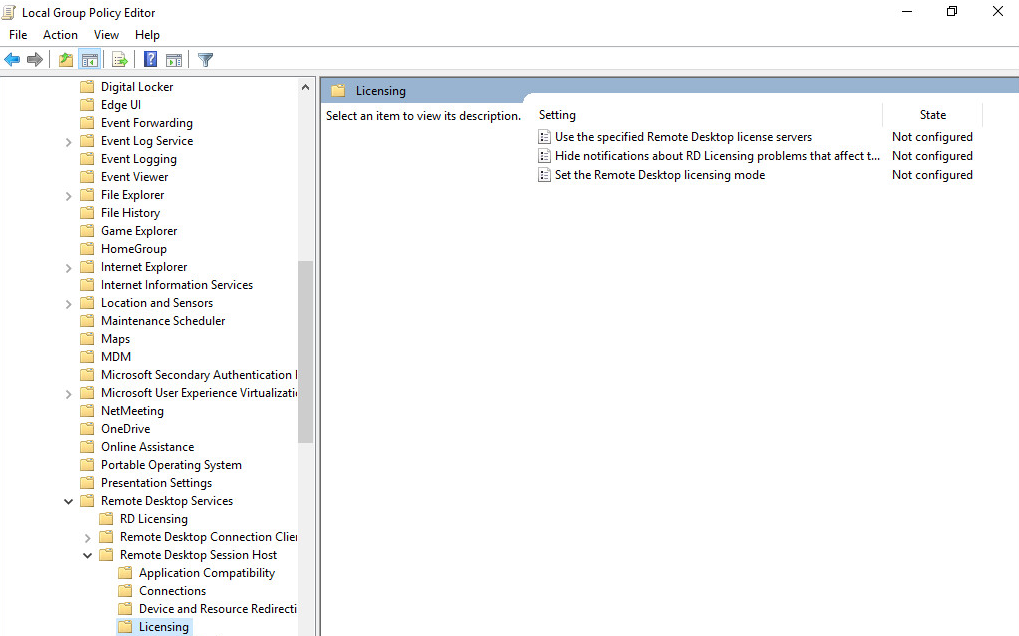Expand the Event Log Service folder
1019x636 pixels.
68,142
